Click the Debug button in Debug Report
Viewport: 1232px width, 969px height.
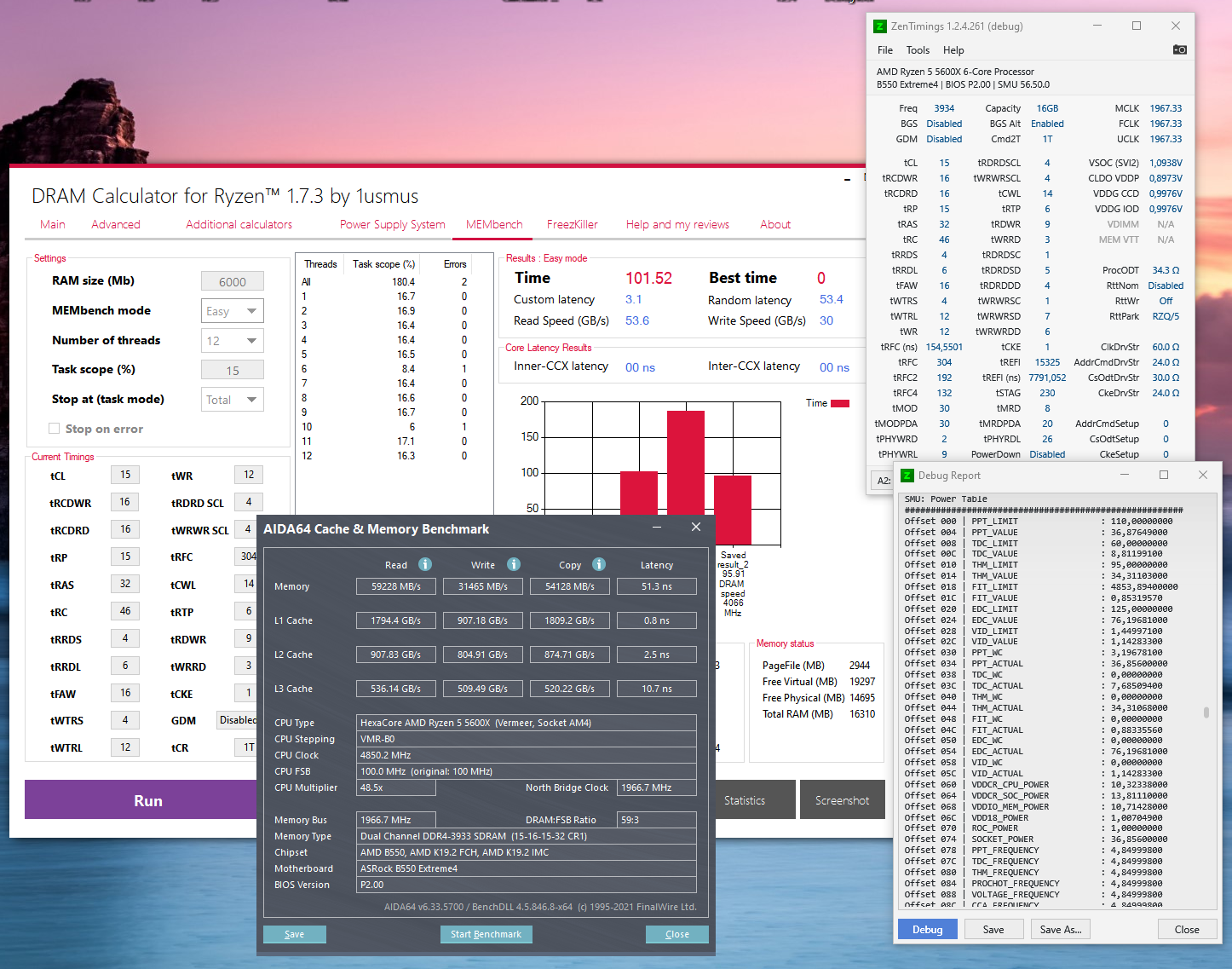[x=928, y=930]
